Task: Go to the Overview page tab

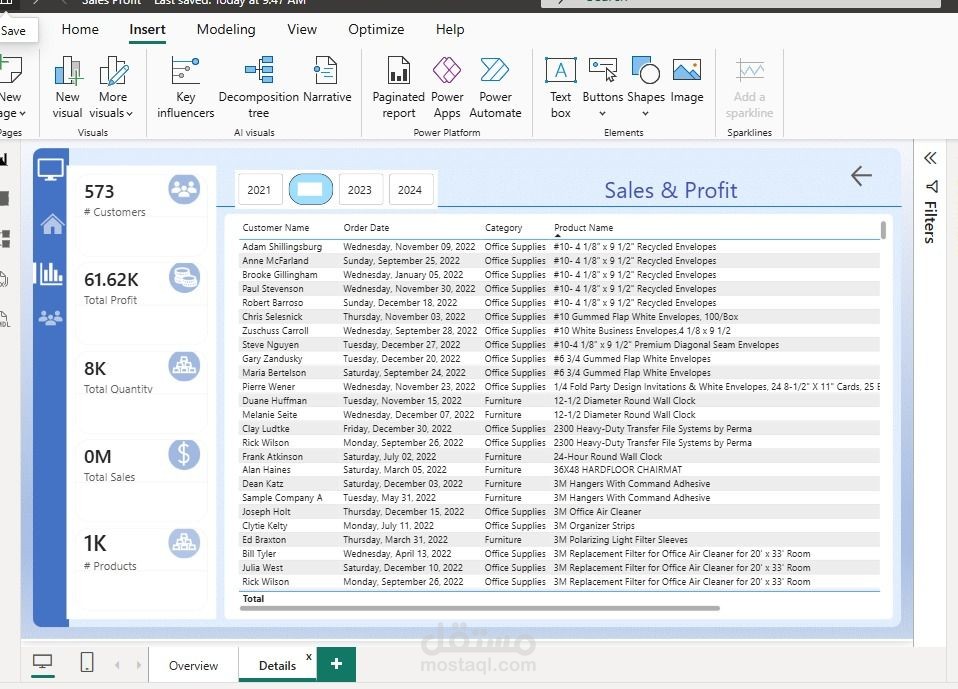Action: click(193, 665)
